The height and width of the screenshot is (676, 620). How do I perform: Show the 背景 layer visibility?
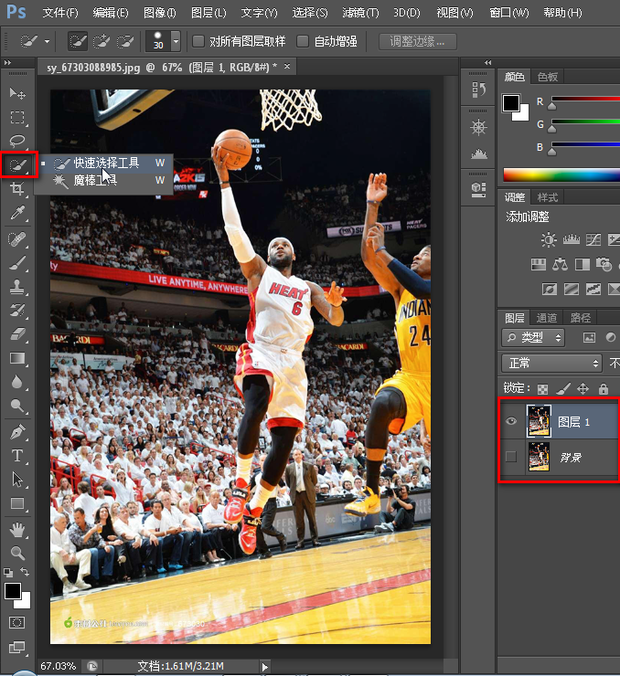tap(511, 456)
